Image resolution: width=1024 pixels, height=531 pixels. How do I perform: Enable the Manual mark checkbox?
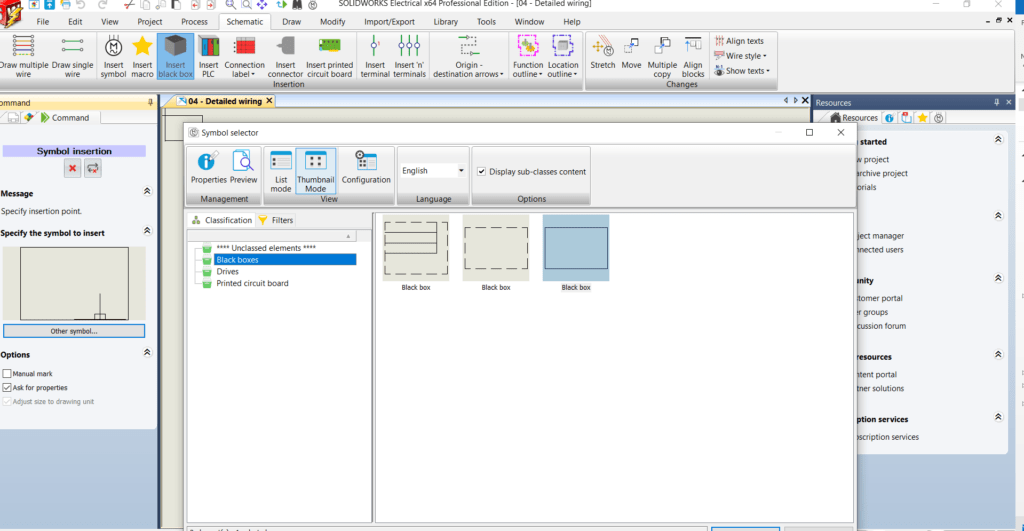[x=7, y=374]
